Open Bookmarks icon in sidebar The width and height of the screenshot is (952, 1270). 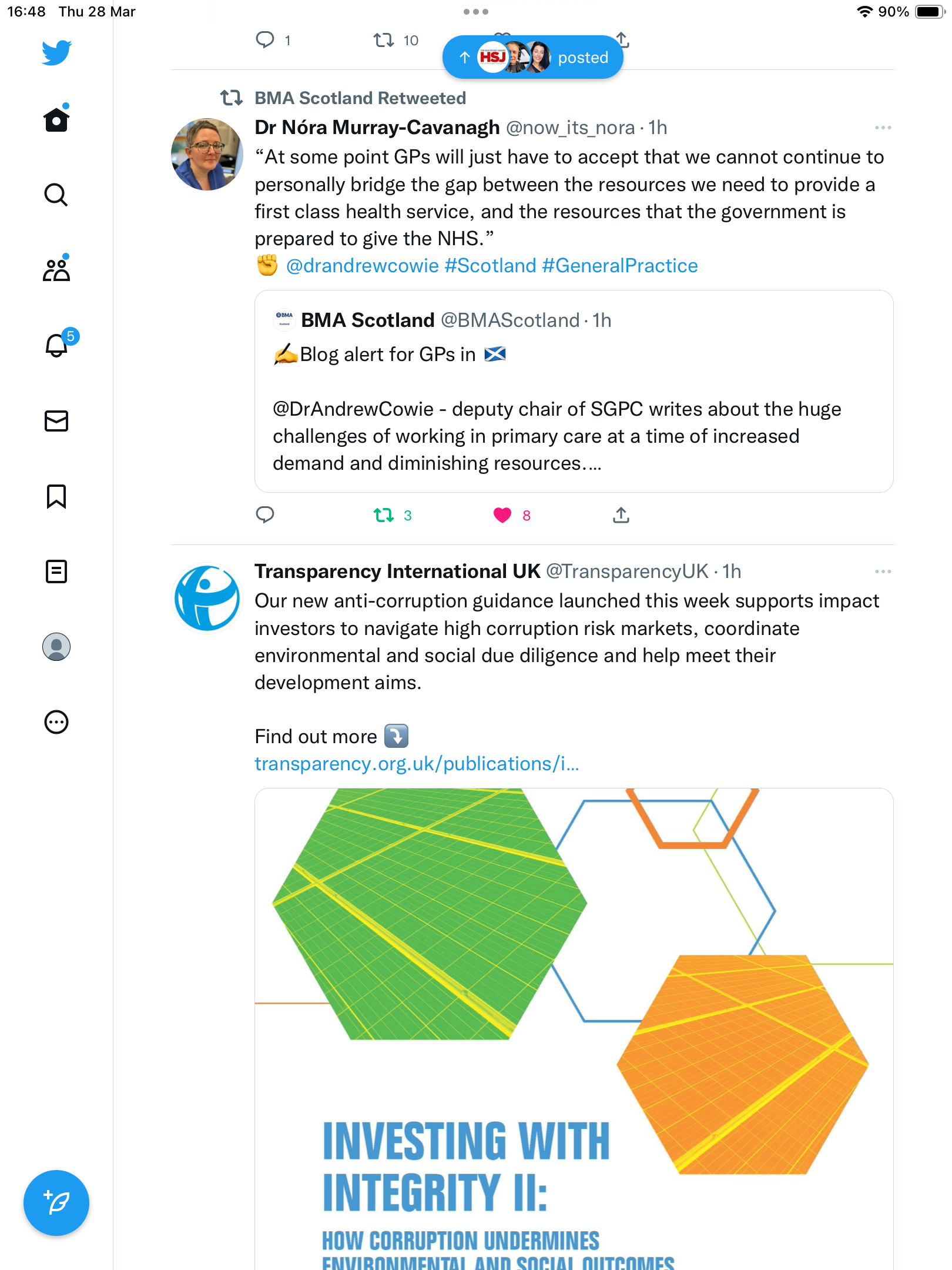pos(56,496)
